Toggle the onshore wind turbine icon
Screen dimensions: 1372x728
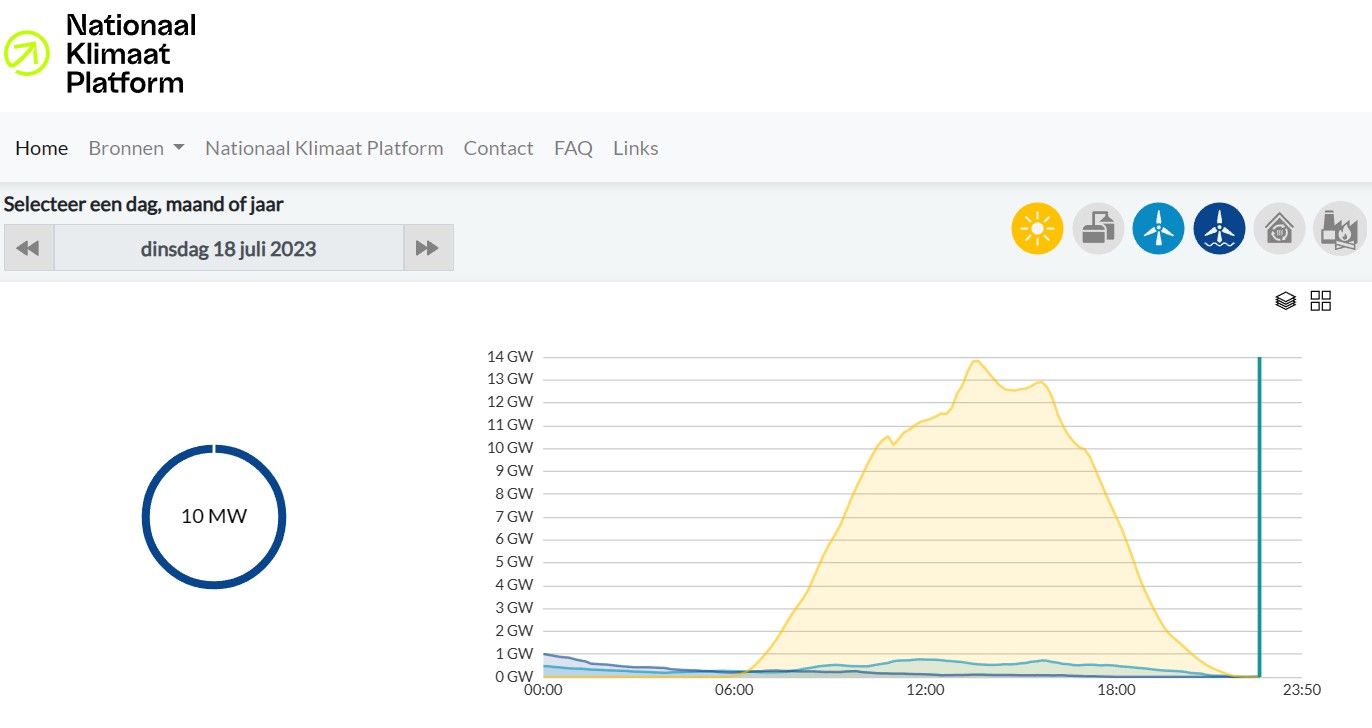[x=1158, y=229]
